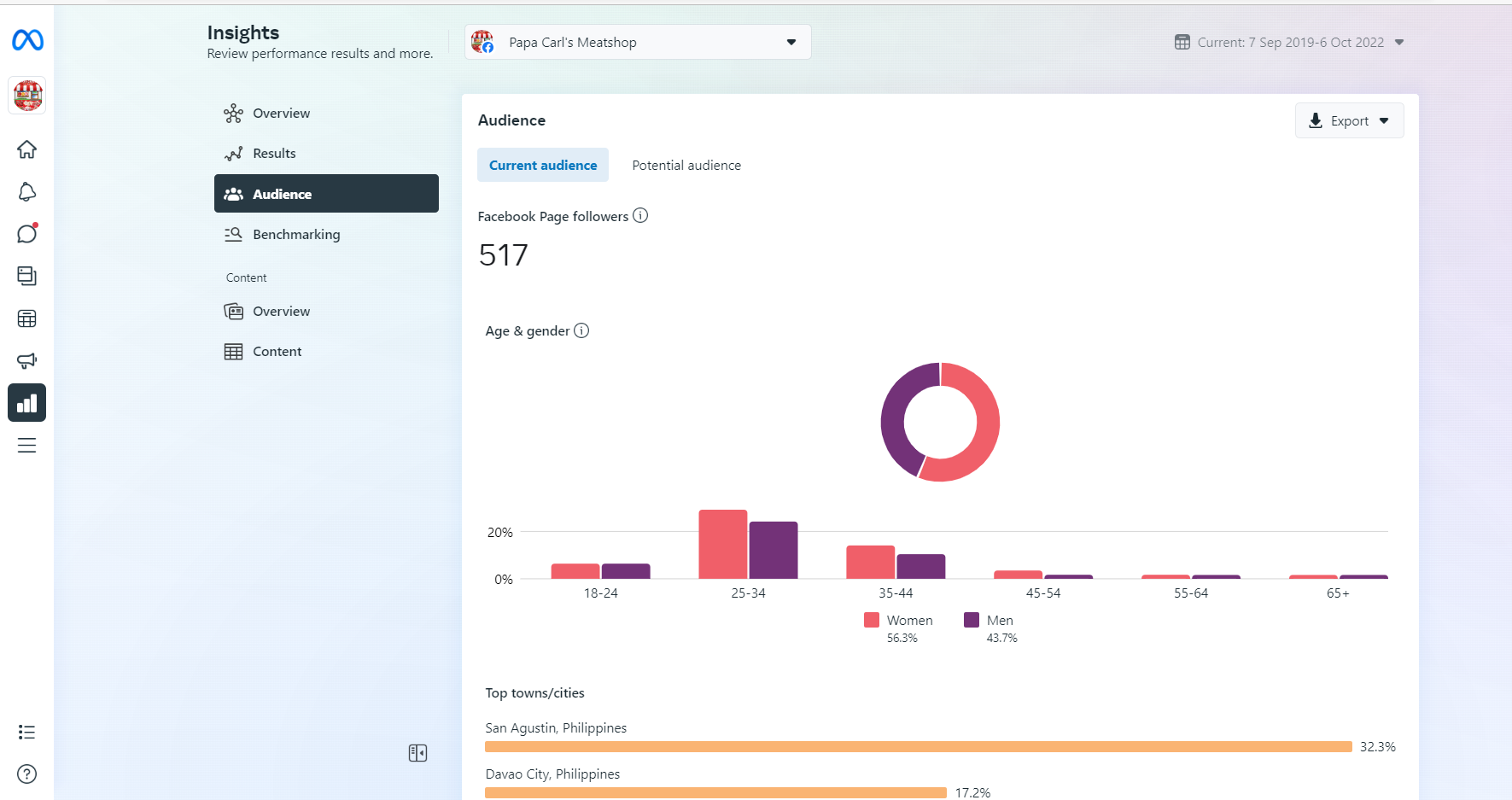The image size is (1512, 800).
Task: Open Overview in the Insights menu
Action: [x=326, y=114]
